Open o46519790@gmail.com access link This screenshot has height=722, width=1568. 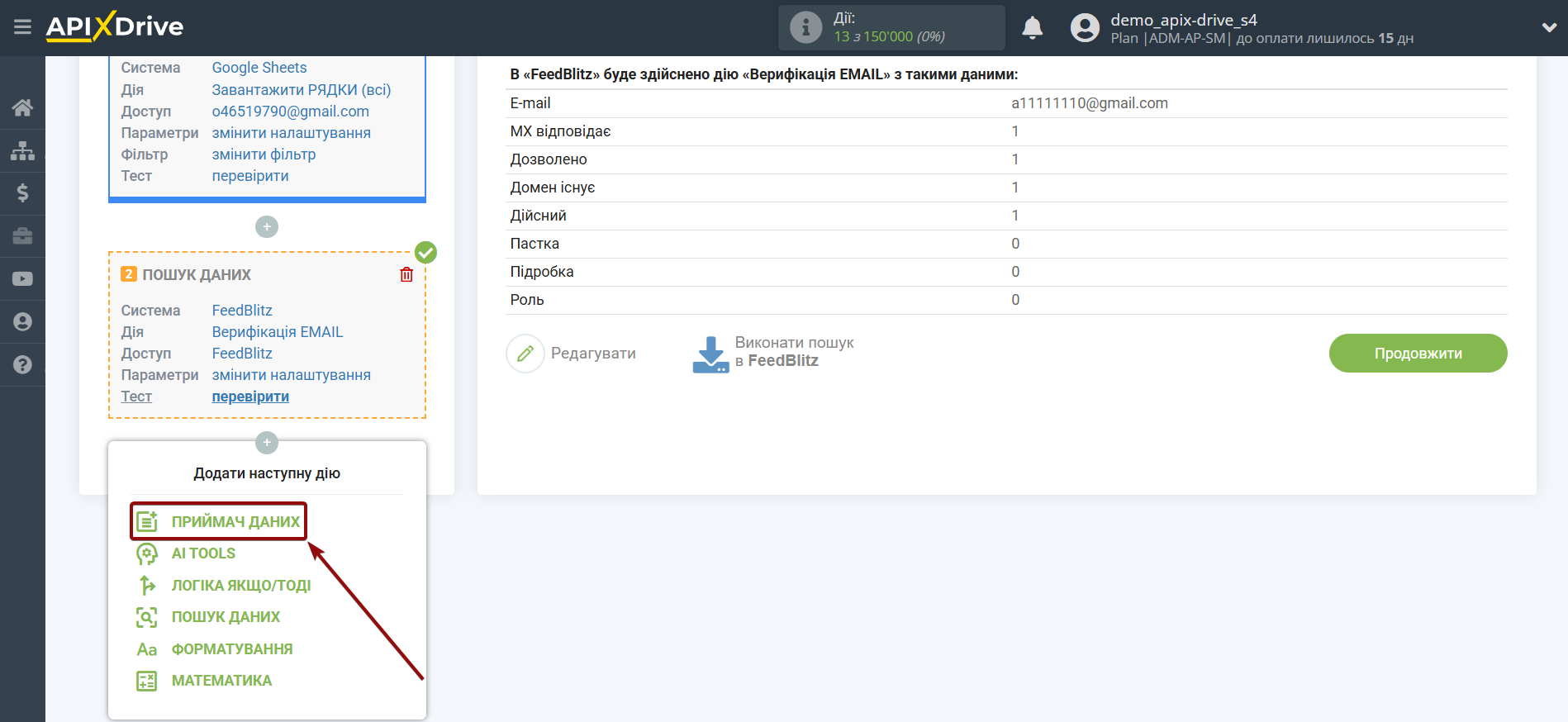tap(291, 112)
